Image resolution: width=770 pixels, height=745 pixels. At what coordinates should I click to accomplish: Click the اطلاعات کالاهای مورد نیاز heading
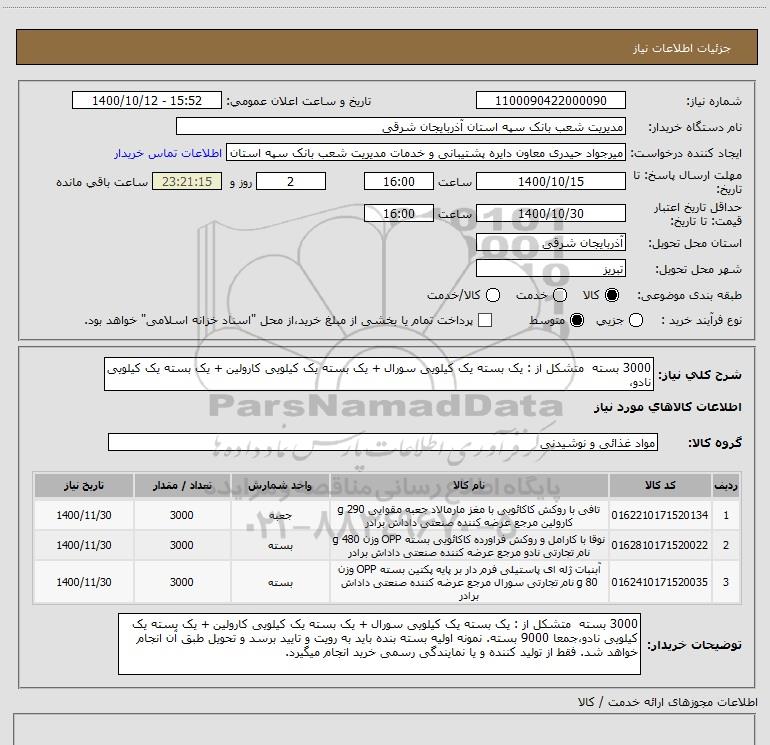click(667, 407)
